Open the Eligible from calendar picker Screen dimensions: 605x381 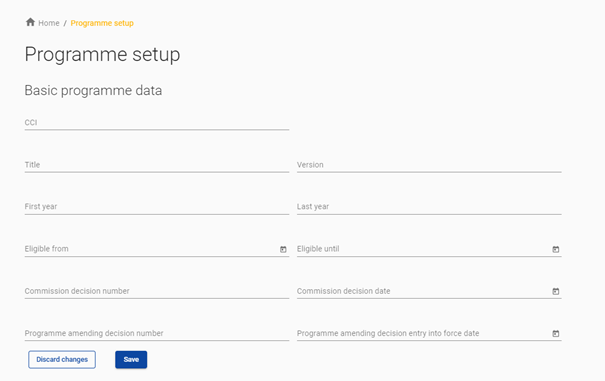pos(283,249)
